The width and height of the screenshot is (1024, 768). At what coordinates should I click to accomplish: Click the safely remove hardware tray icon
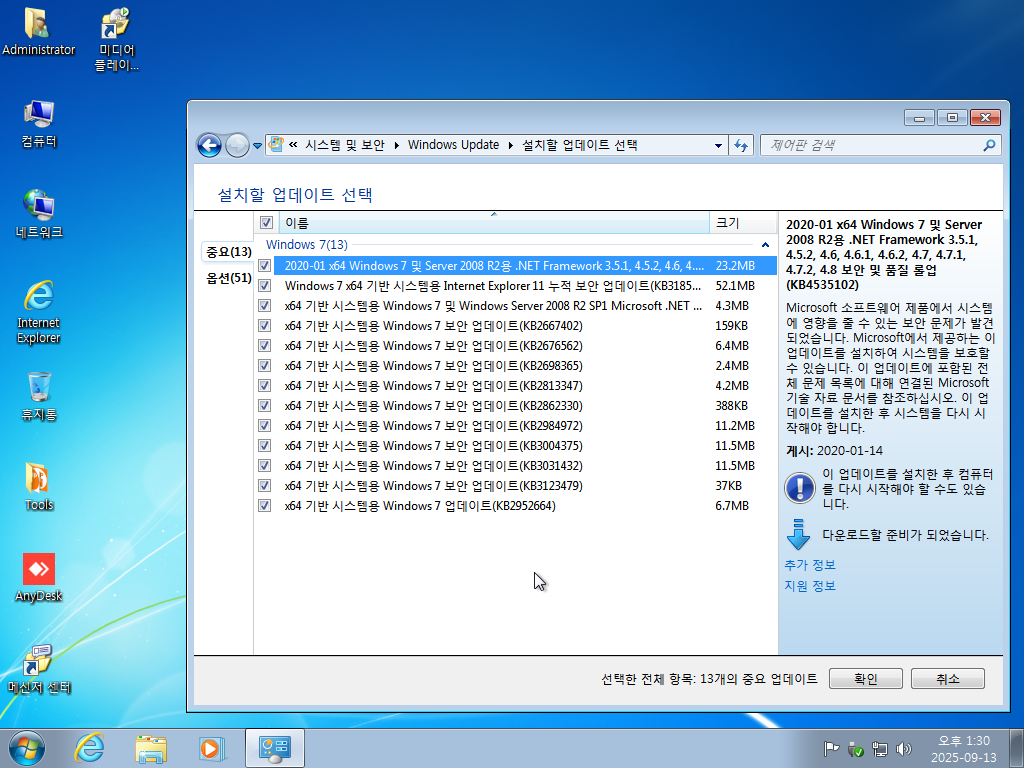pos(856,749)
